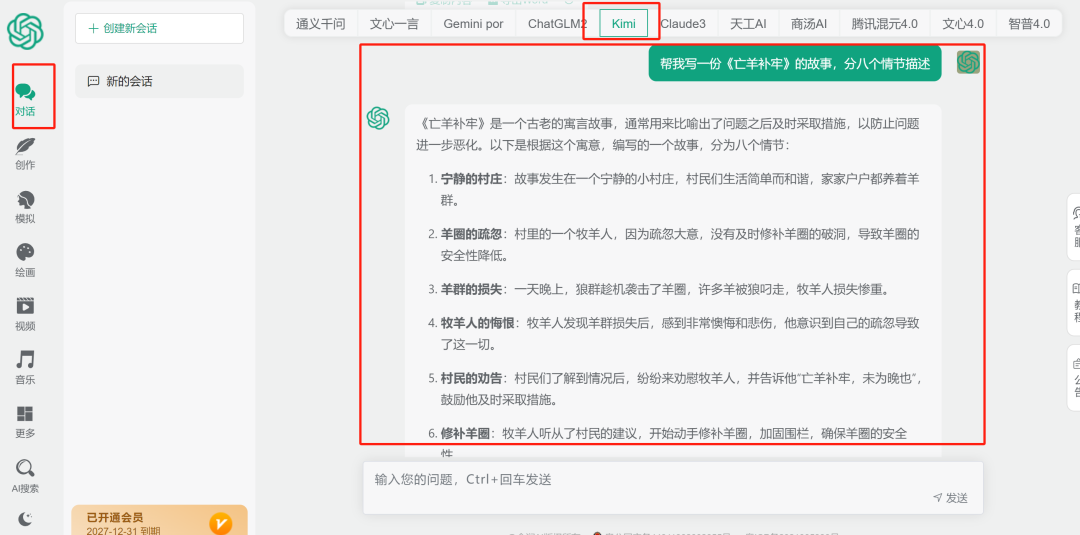Switch to the 天工AI tab
Viewport: 1080px width, 535px height.
tap(748, 24)
